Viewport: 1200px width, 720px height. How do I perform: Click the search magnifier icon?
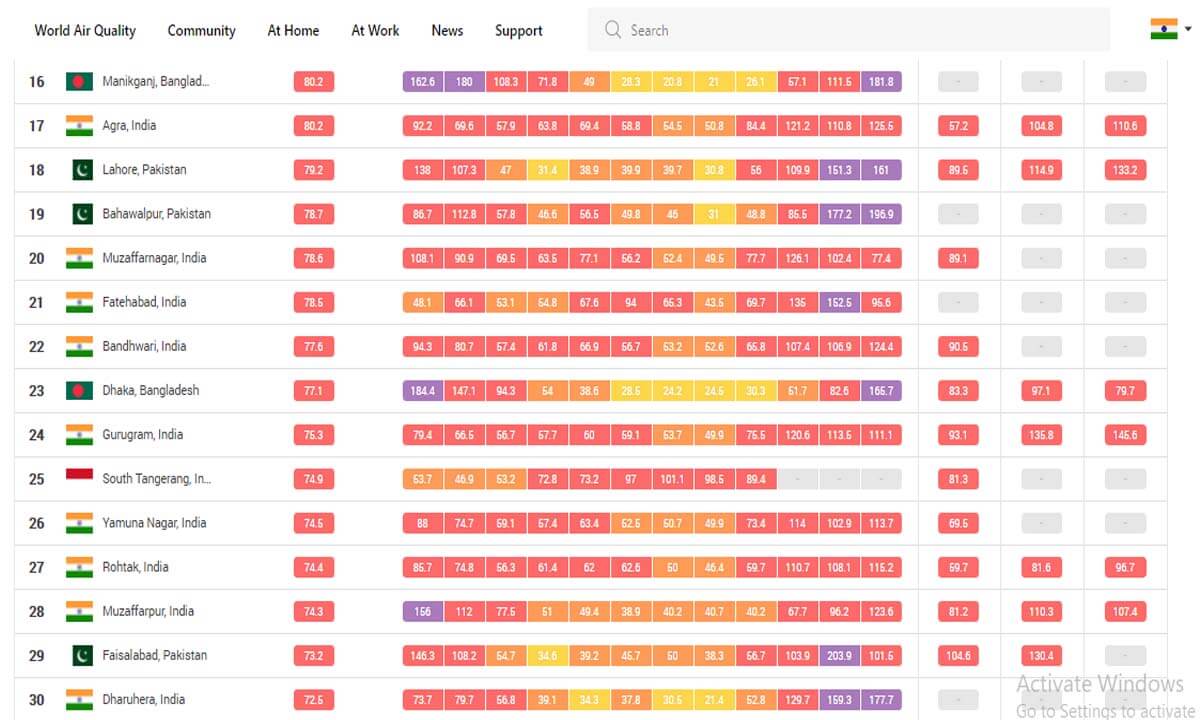(x=613, y=30)
